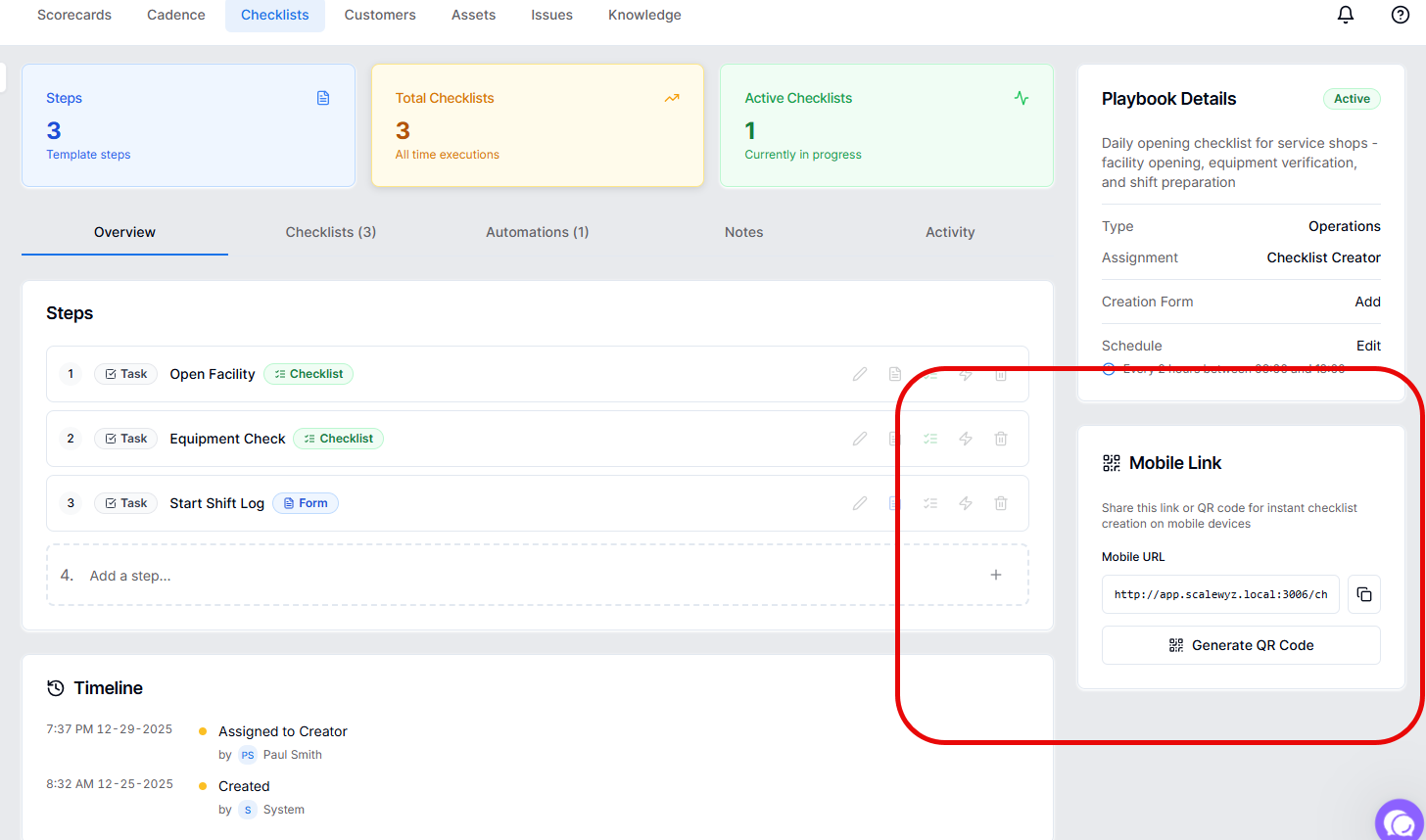Open chat widget in bottom-right corner
Viewport: 1426px width, 840px height.
1401,820
